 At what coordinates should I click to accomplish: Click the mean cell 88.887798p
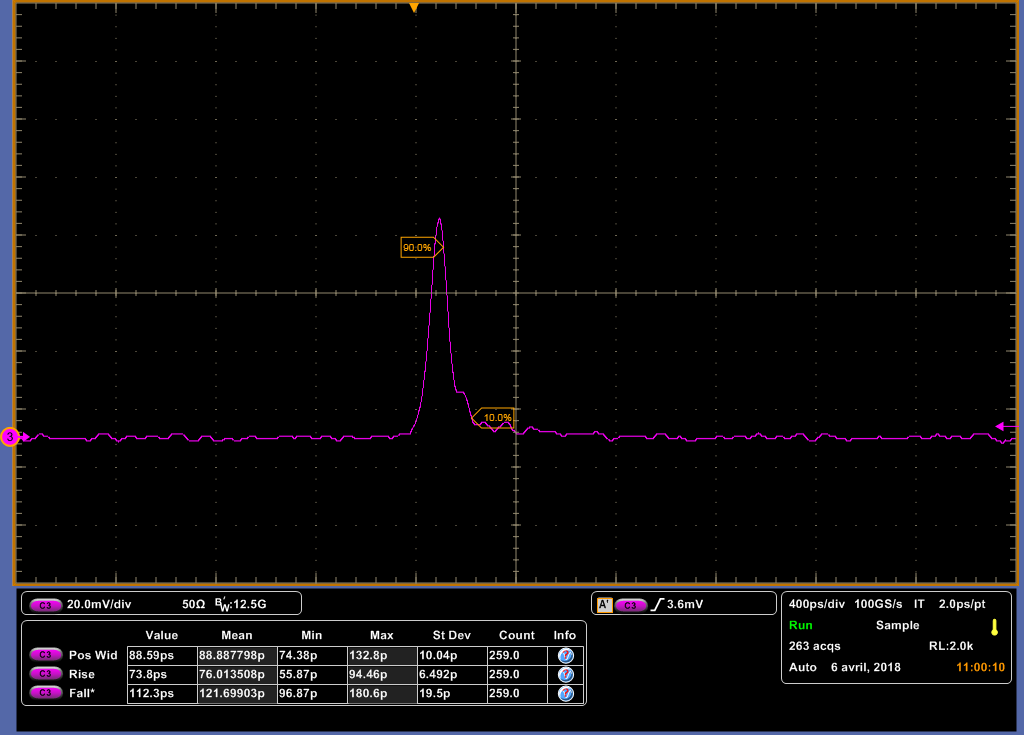pos(237,655)
